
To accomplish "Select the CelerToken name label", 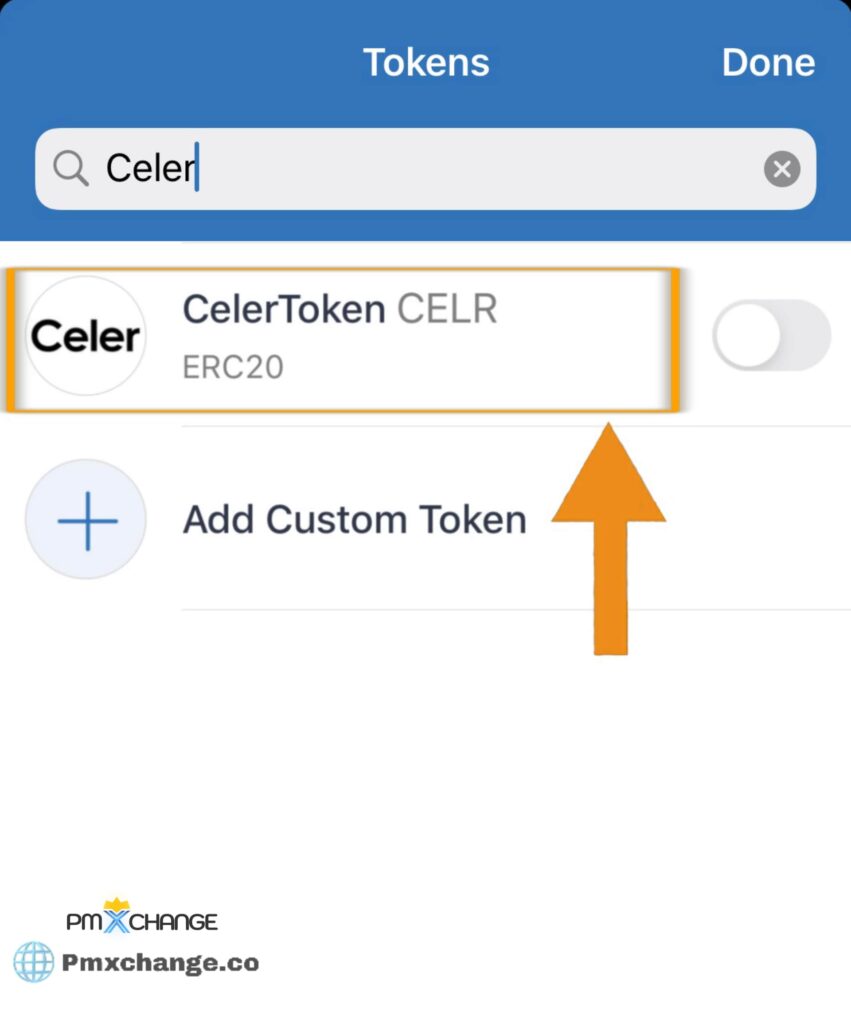I will click(283, 309).
